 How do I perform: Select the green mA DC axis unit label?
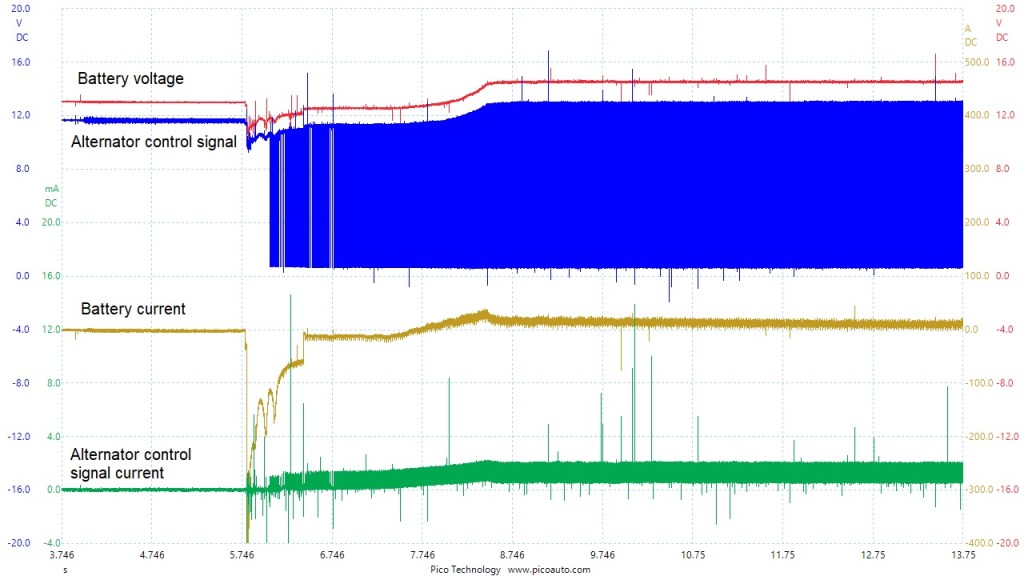point(51,196)
